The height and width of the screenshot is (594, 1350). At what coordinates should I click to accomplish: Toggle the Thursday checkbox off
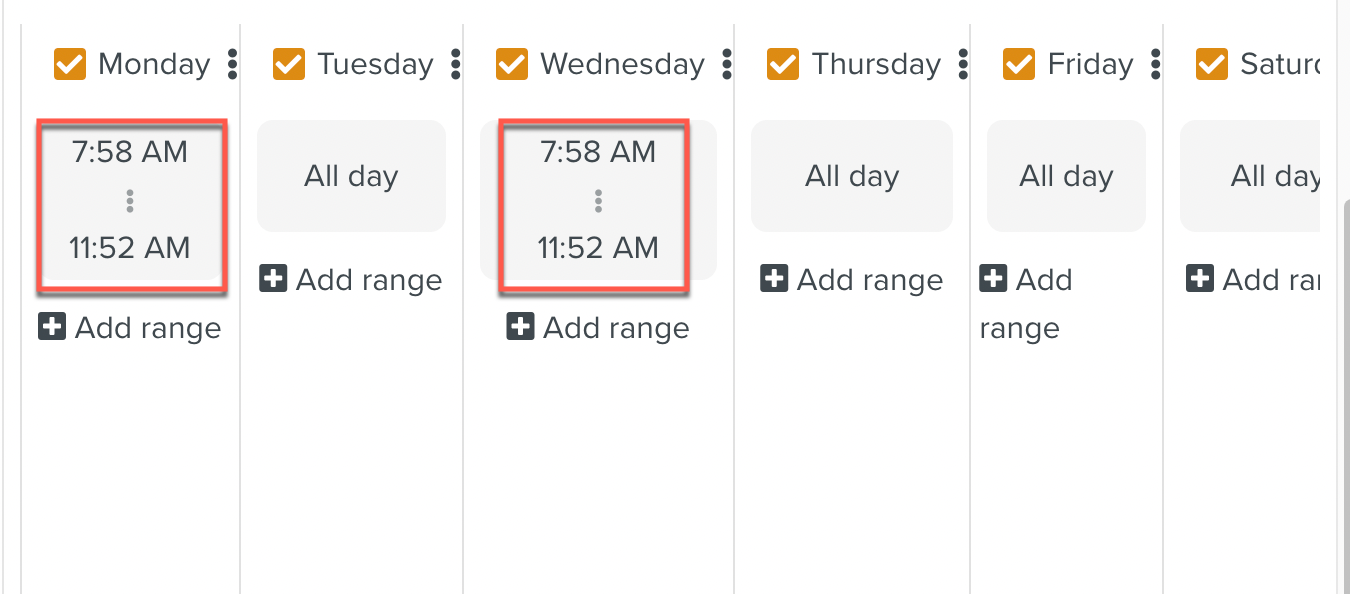pyautogui.click(x=782, y=65)
